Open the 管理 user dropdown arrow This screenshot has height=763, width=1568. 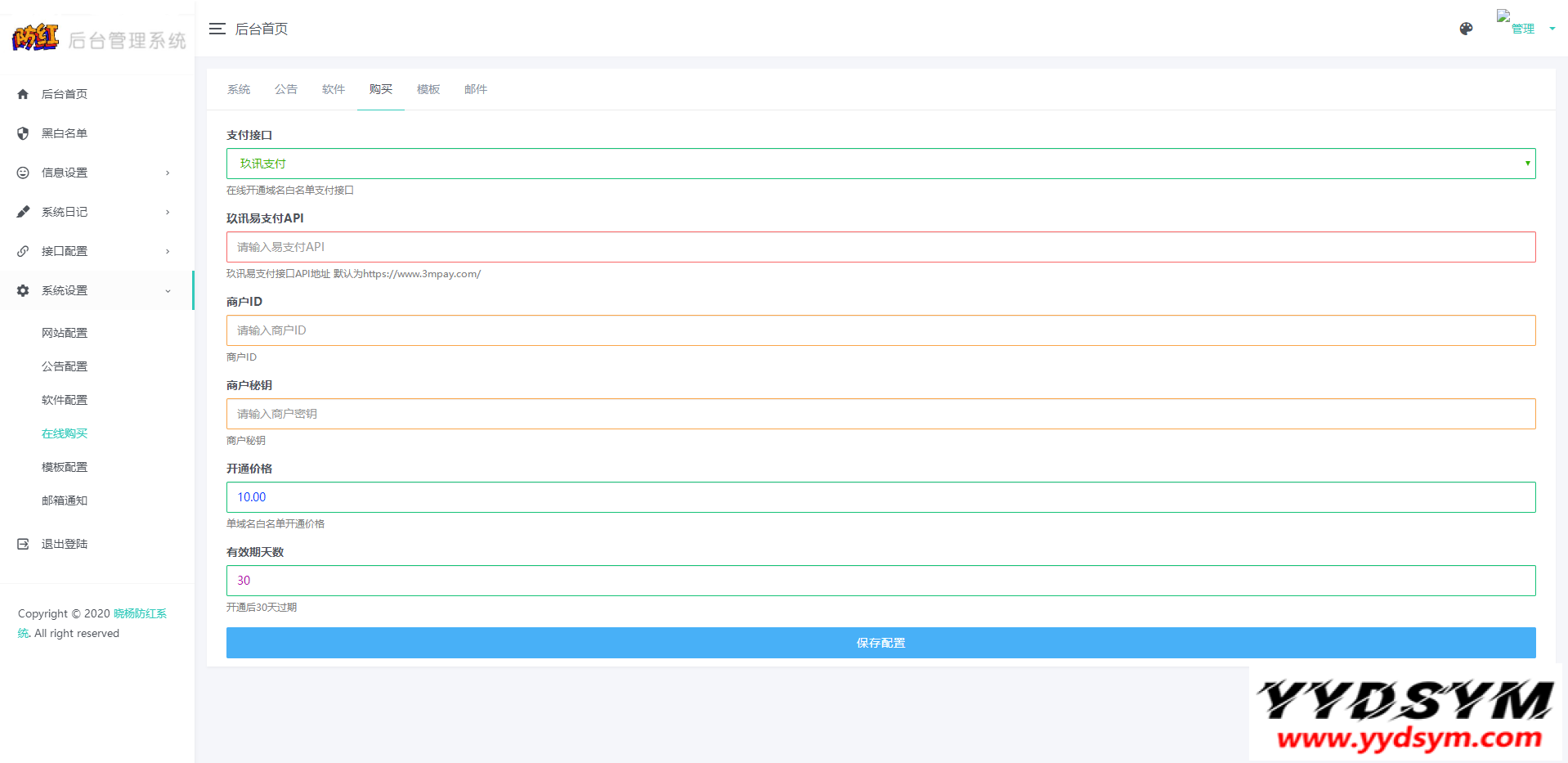(x=1552, y=29)
